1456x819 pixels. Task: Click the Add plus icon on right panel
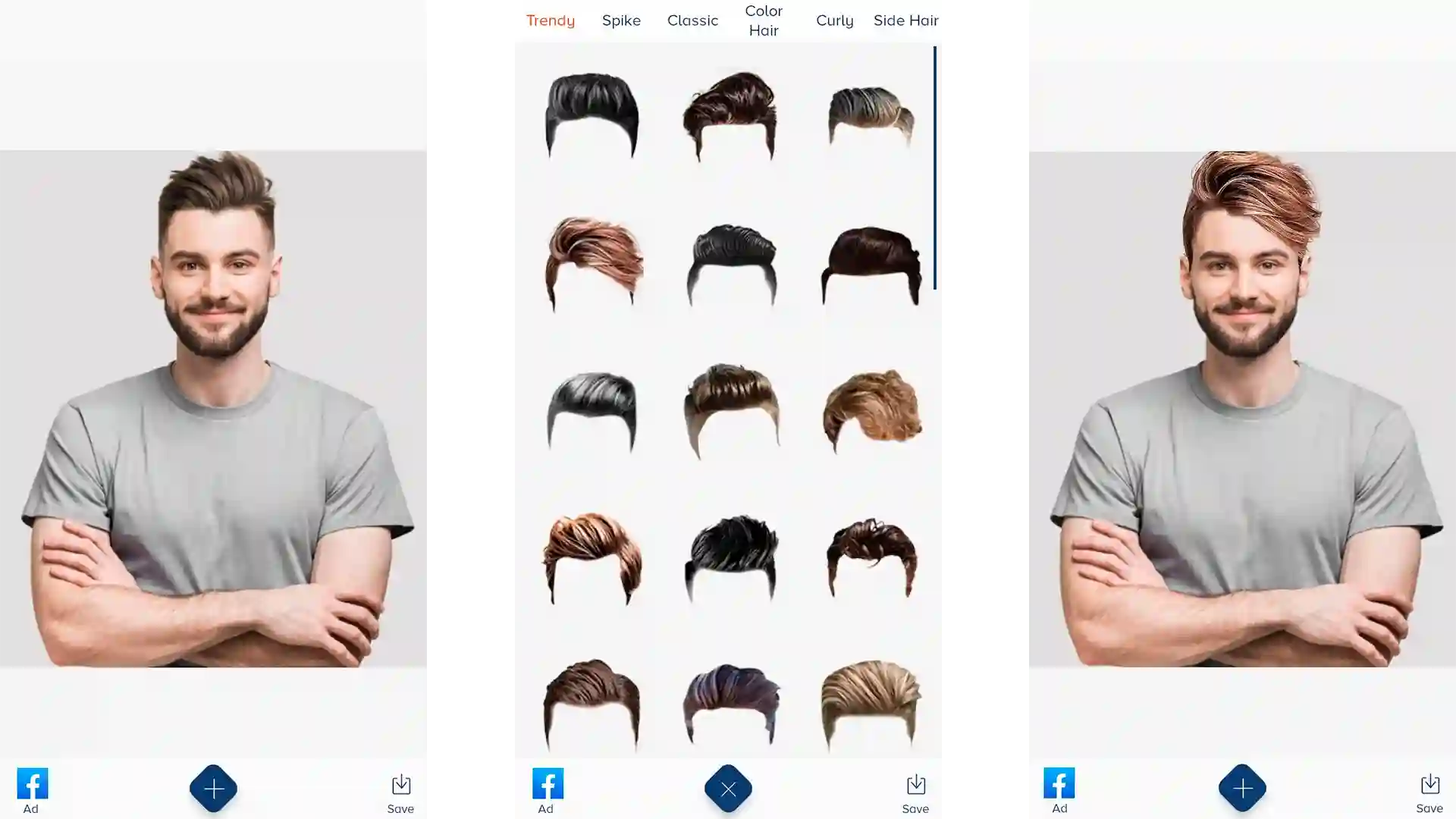point(1242,788)
